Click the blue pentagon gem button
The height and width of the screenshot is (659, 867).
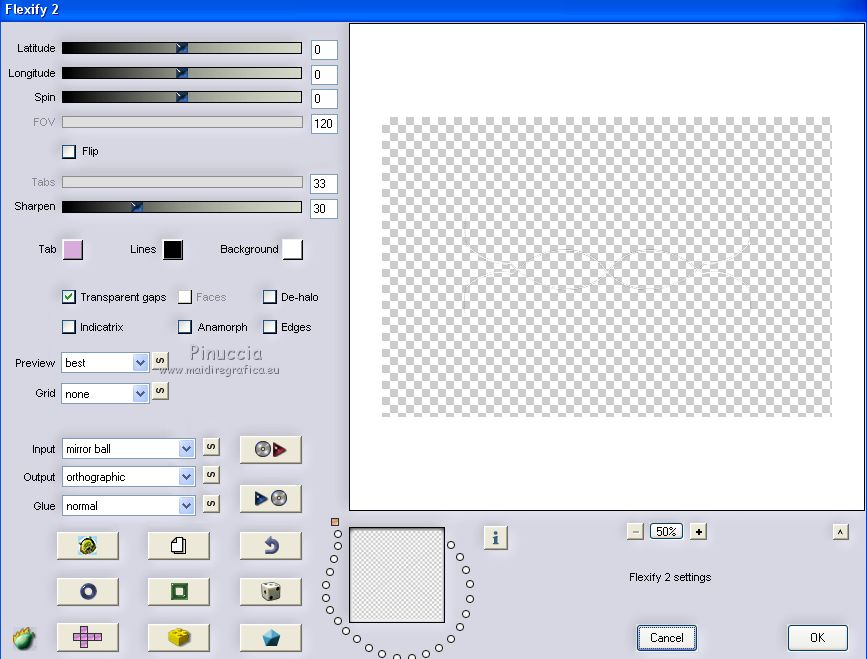[x=270, y=637]
